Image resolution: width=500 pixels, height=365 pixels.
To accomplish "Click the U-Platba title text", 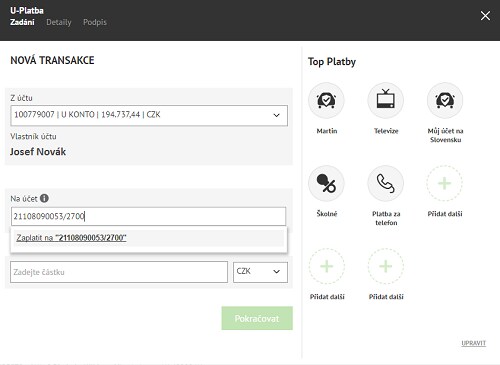I will pyautogui.click(x=27, y=11).
